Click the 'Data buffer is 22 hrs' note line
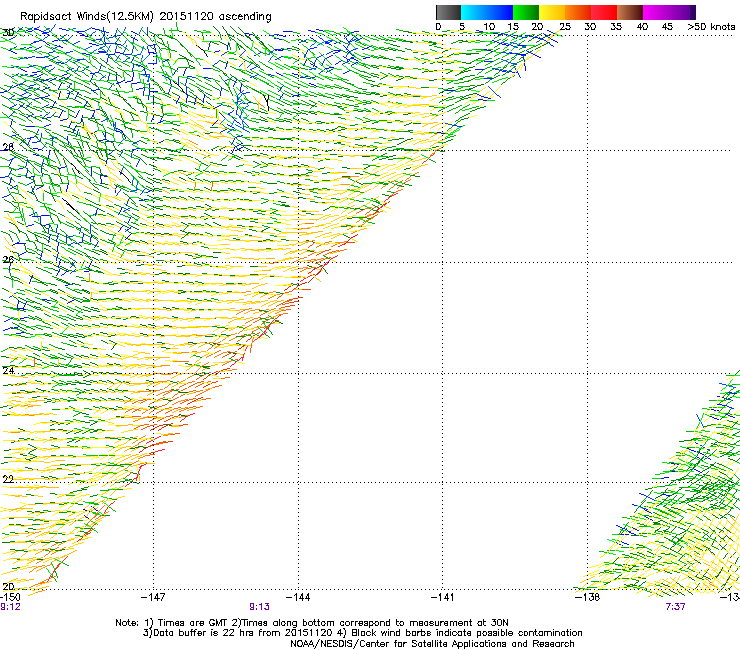 362,633
